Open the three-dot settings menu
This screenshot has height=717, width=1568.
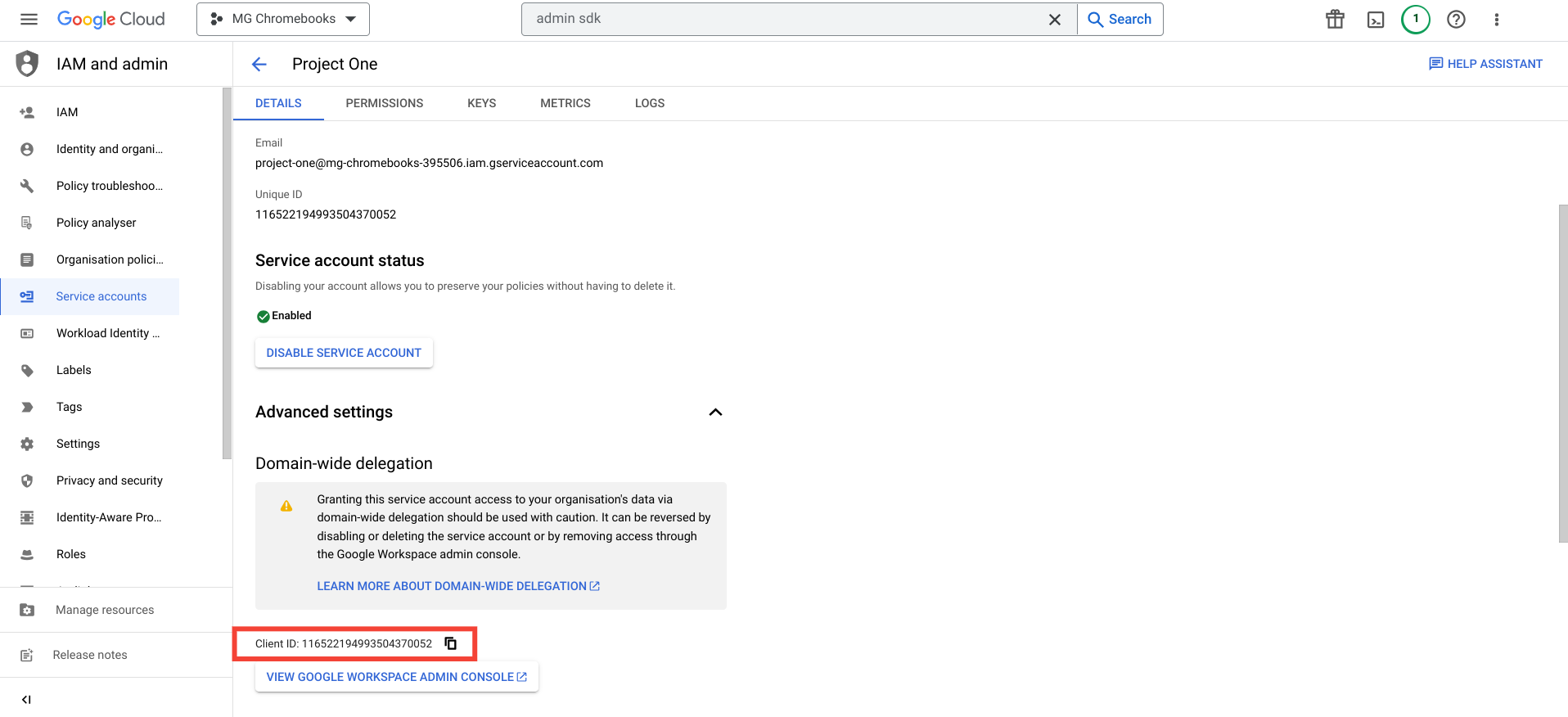click(x=1497, y=20)
